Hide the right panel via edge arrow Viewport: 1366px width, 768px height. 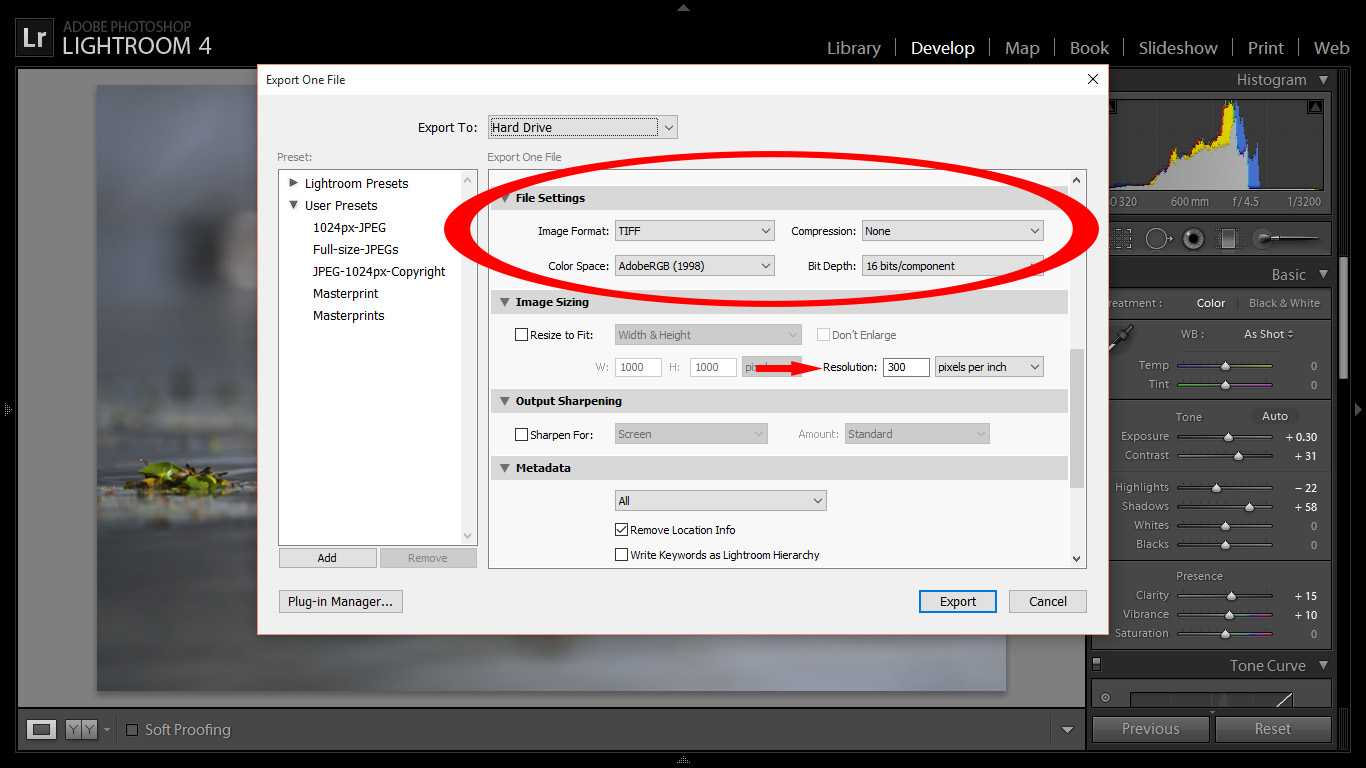pos(1358,409)
